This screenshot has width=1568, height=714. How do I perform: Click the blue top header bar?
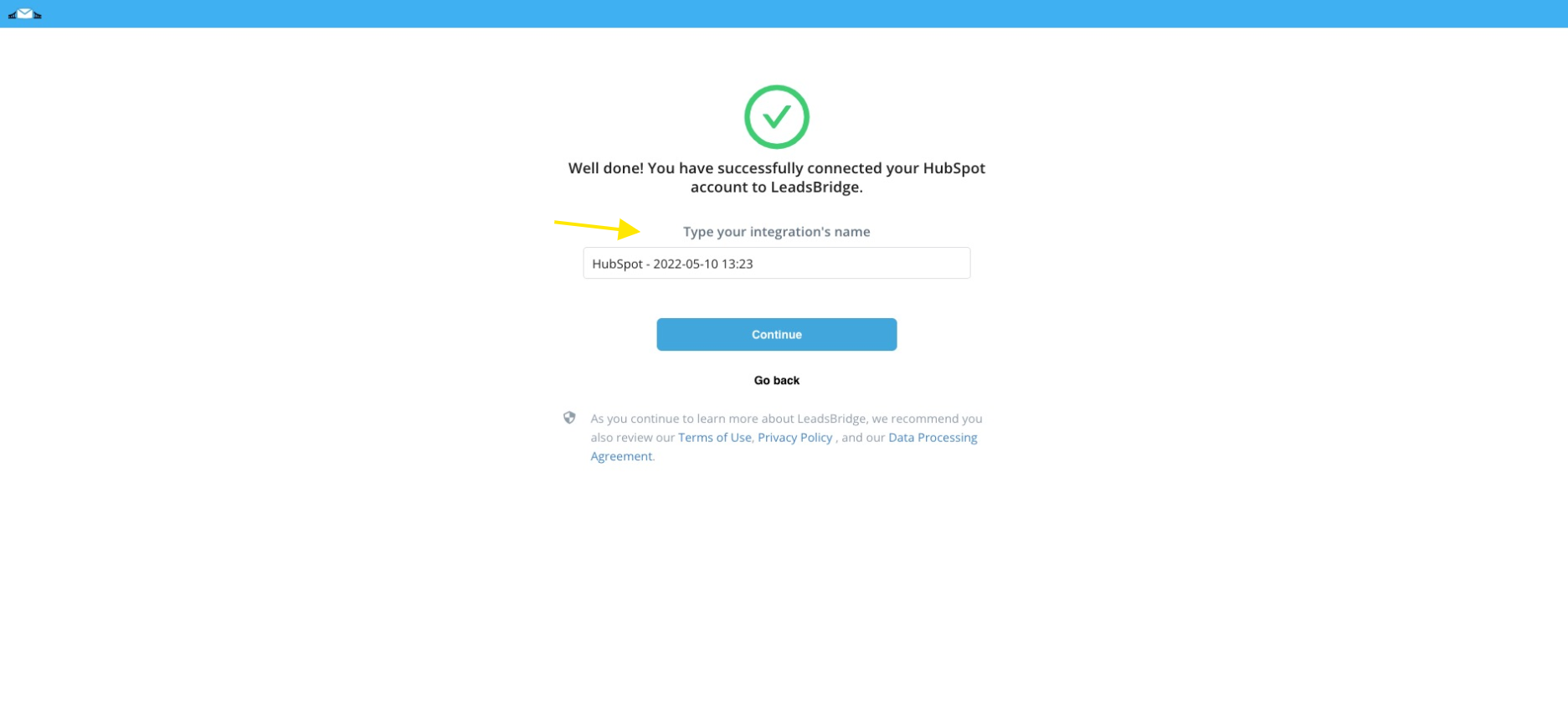pos(784,13)
